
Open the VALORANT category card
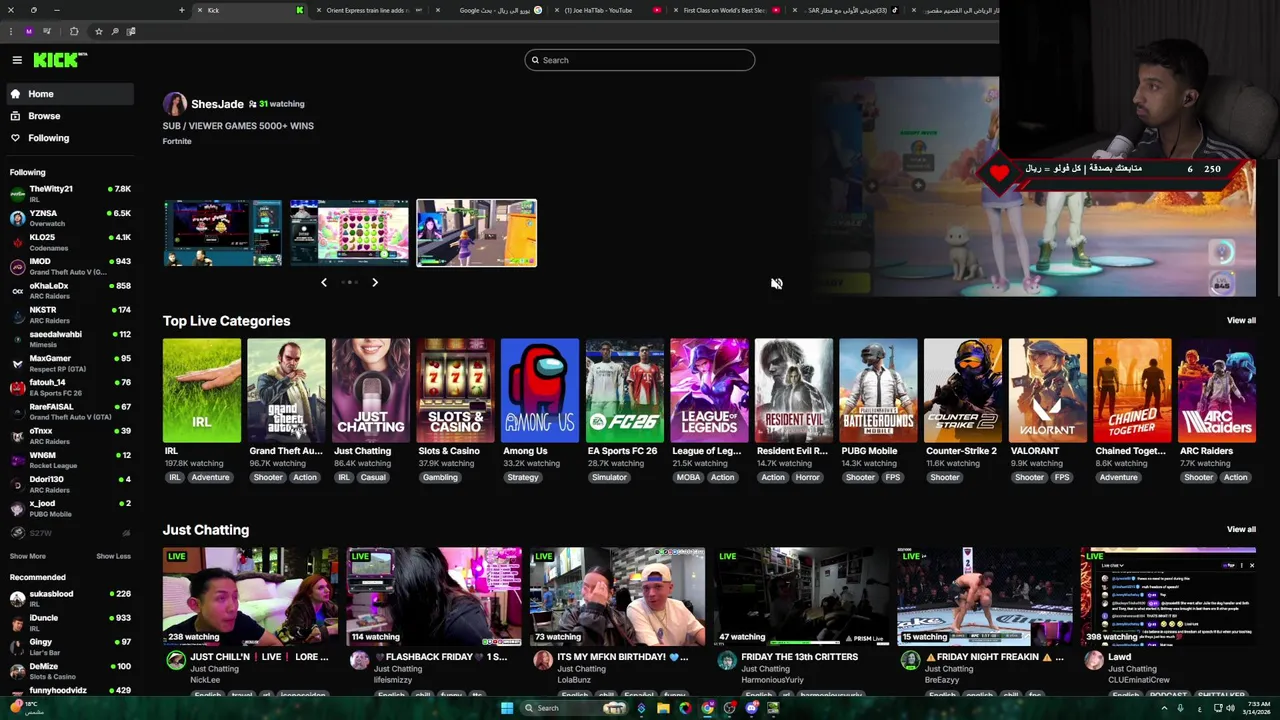pyautogui.click(x=1047, y=390)
